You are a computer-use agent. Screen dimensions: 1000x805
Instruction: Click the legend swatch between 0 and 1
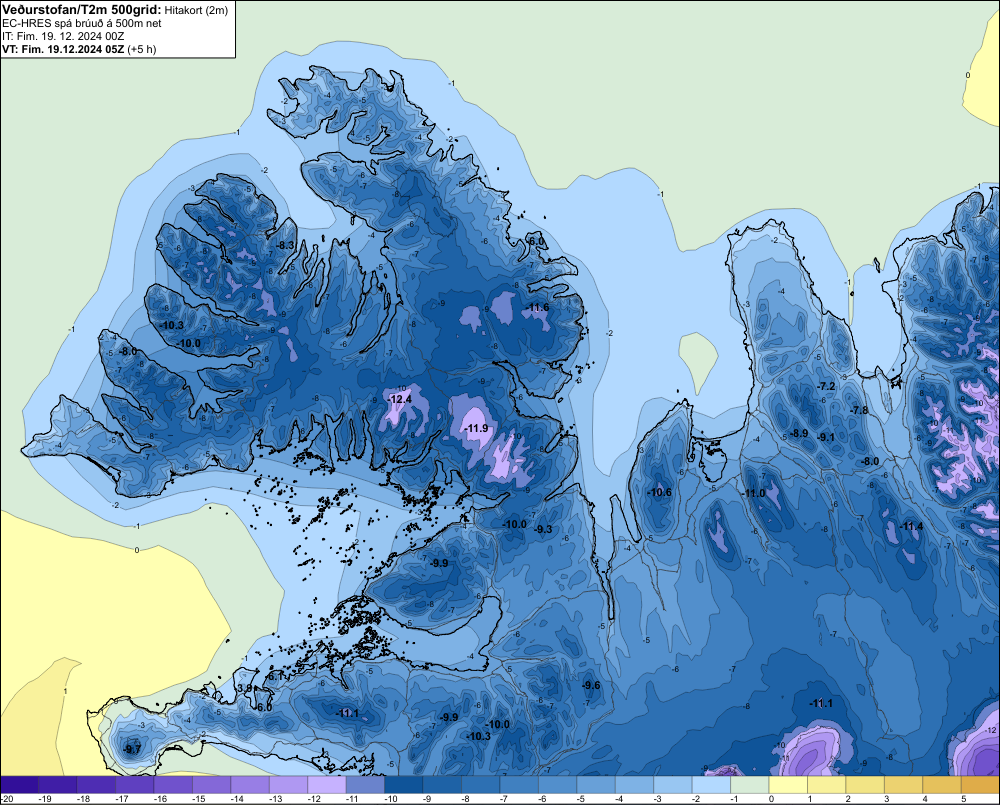click(x=788, y=785)
